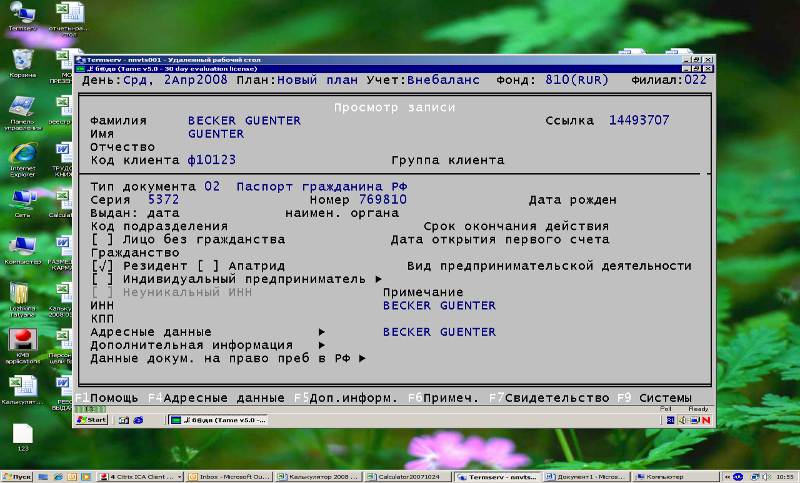Expand hidden tray icons on the local taskbar
The height and width of the screenshot is (483, 800).
(727, 477)
